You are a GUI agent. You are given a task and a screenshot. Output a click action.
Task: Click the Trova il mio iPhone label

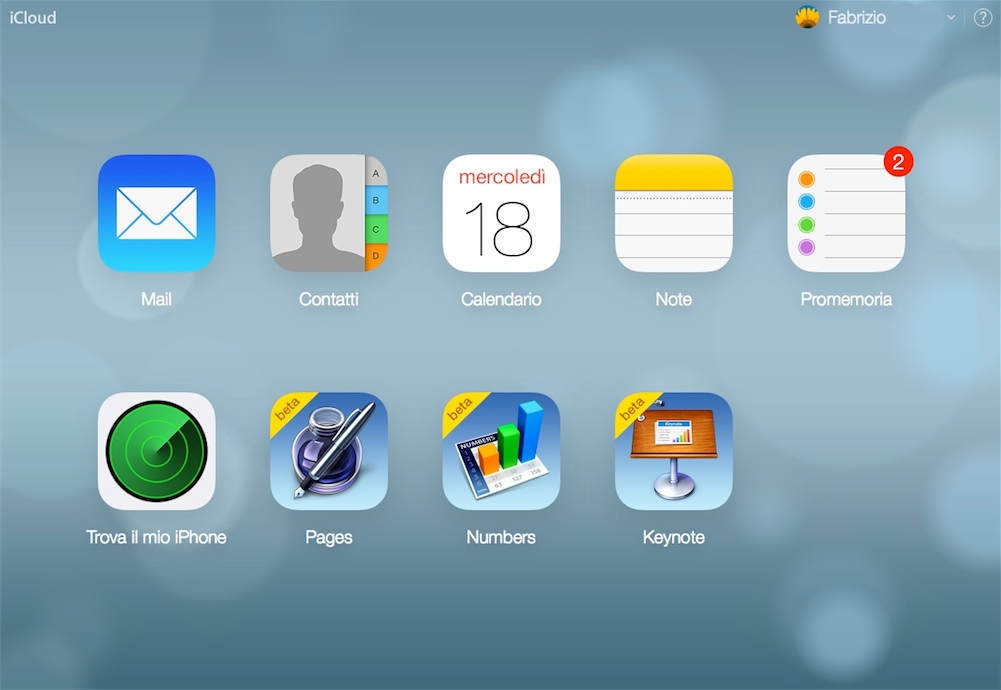156,537
